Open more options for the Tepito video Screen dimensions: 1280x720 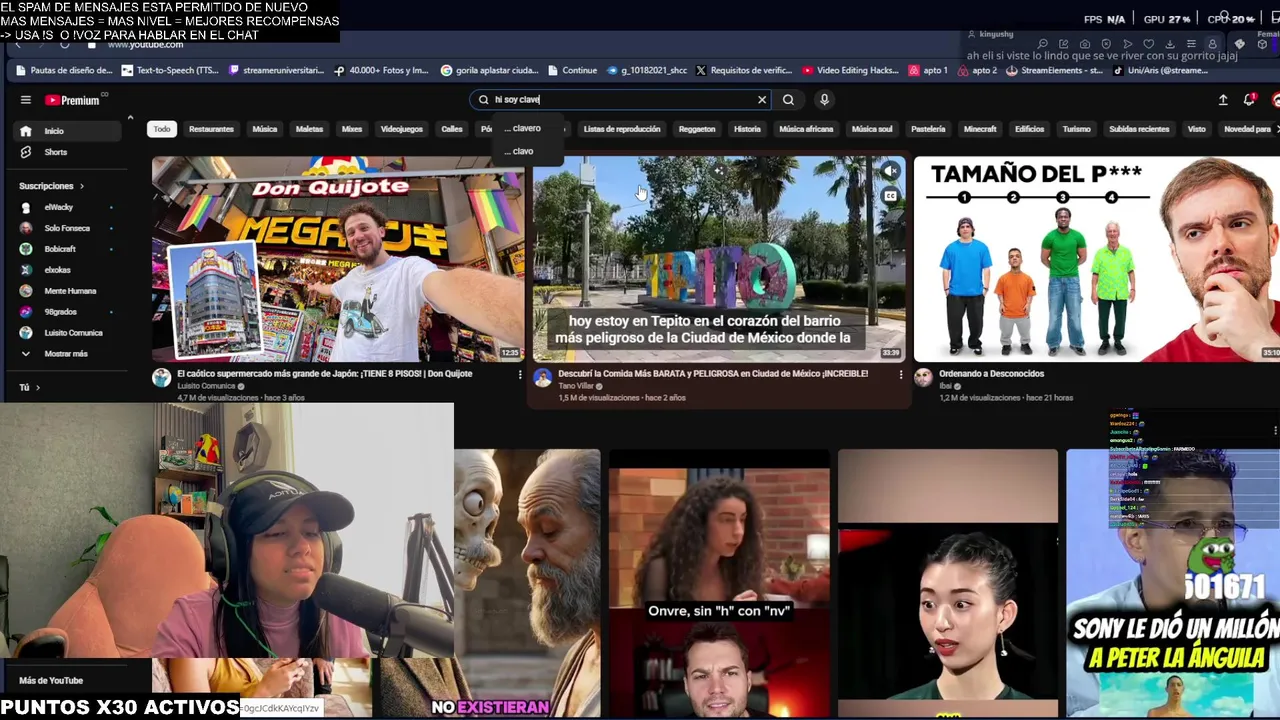pyautogui.click(x=900, y=375)
